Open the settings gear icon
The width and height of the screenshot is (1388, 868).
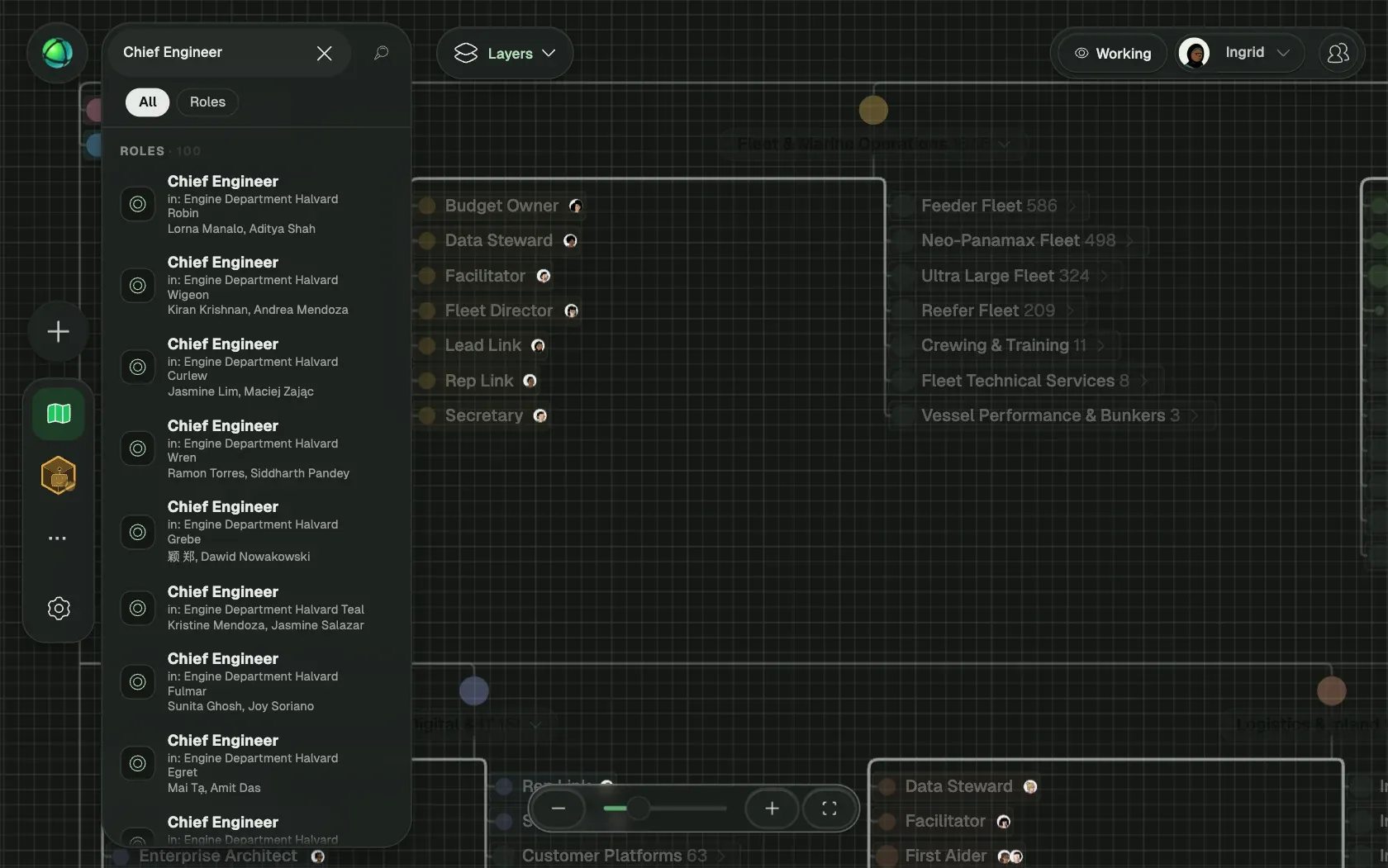pos(59,609)
